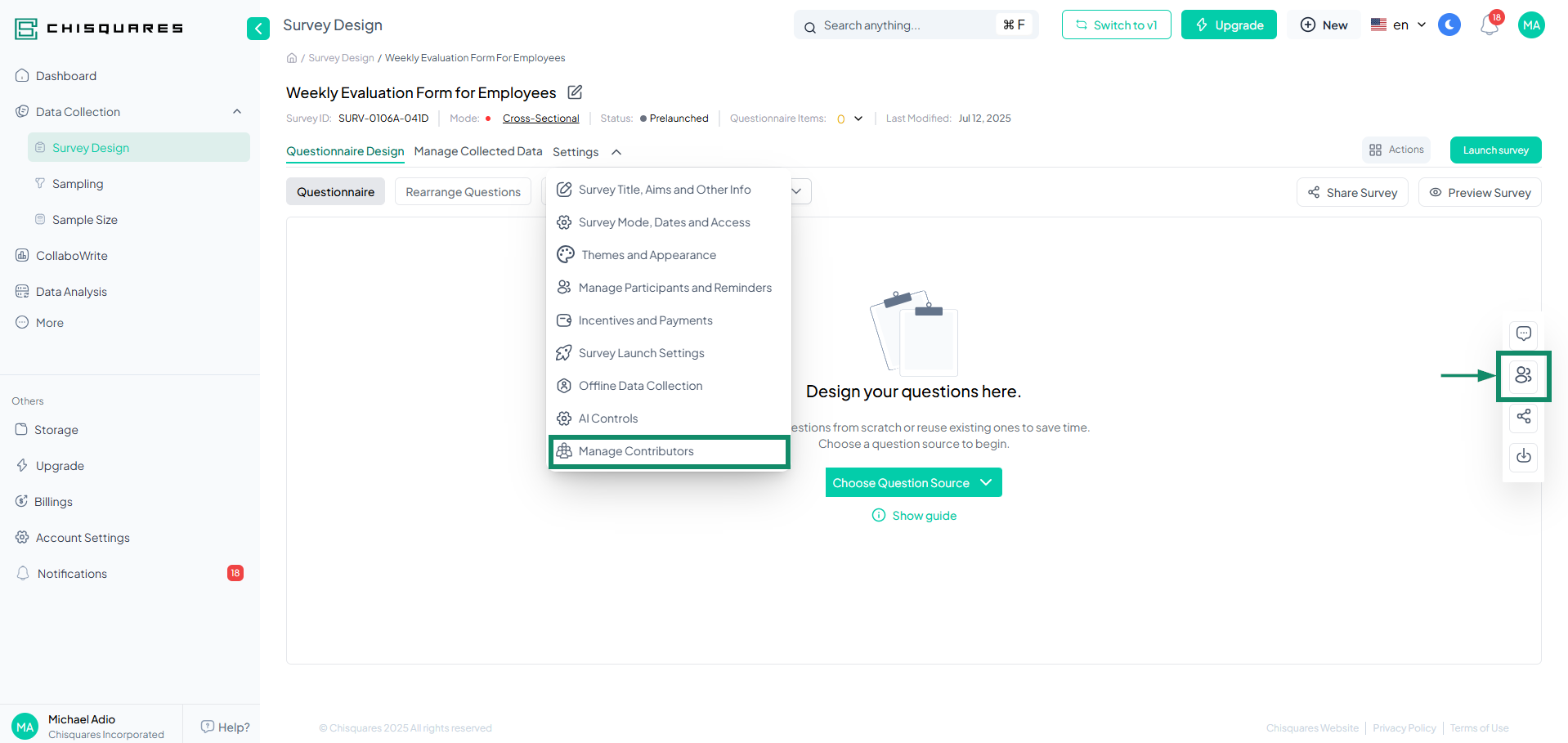Choose Themes and Appearance menu option
Image resolution: width=1568 pixels, height=743 pixels.
648,255
